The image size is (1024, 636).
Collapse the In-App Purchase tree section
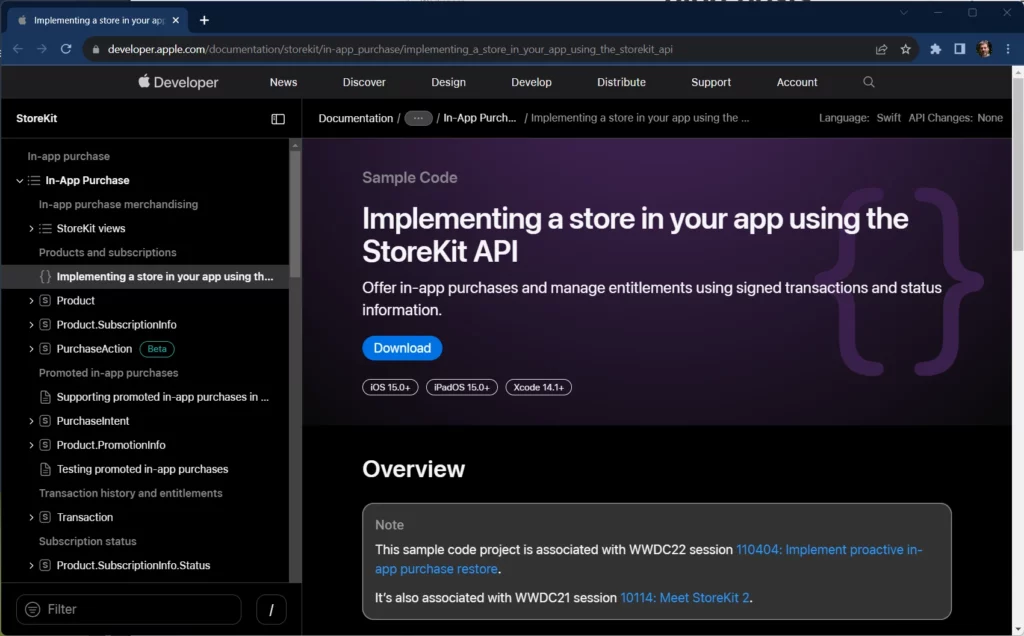pyautogui.click(x=20, y=181)
